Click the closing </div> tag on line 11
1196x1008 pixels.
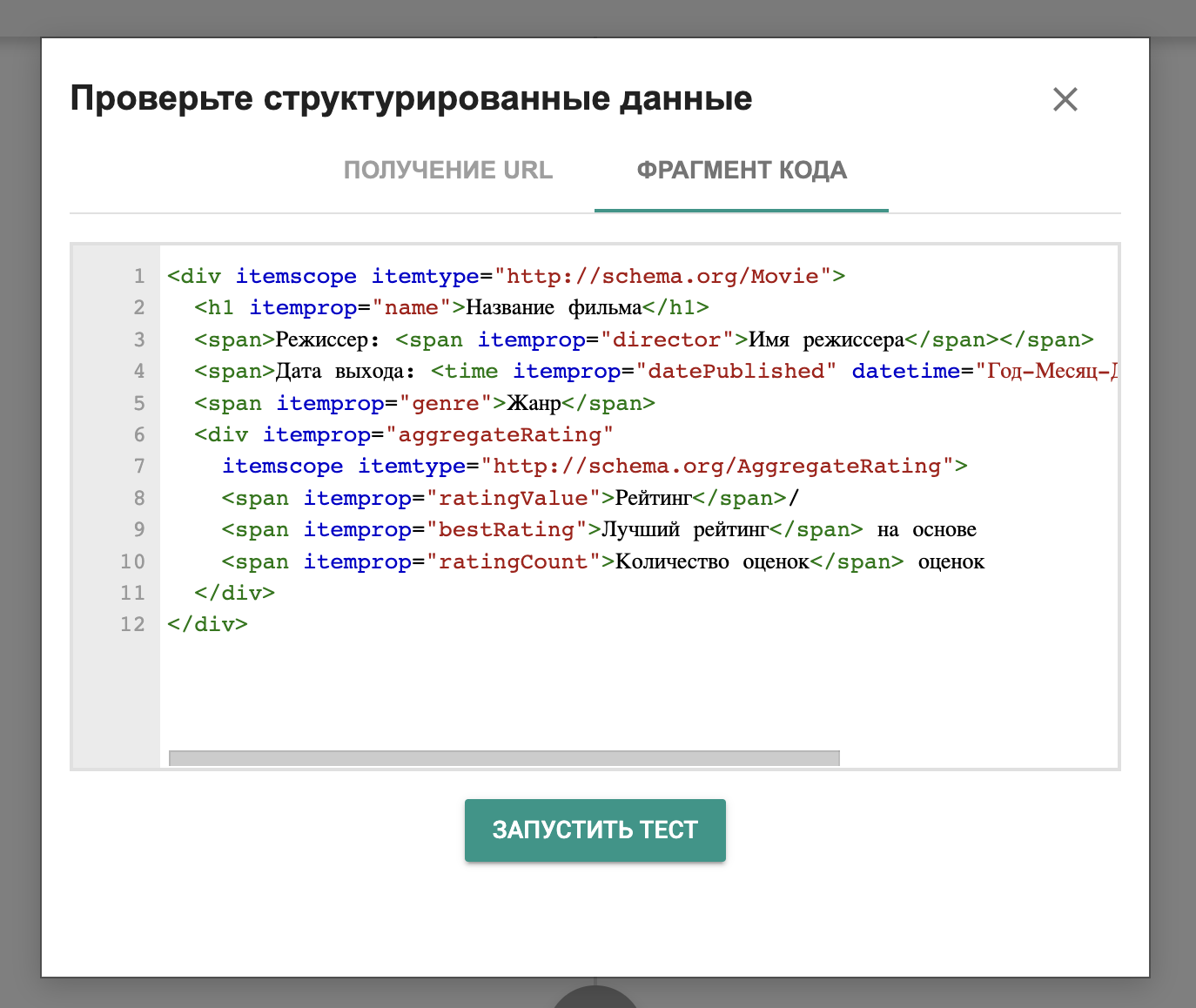[234, 594]
